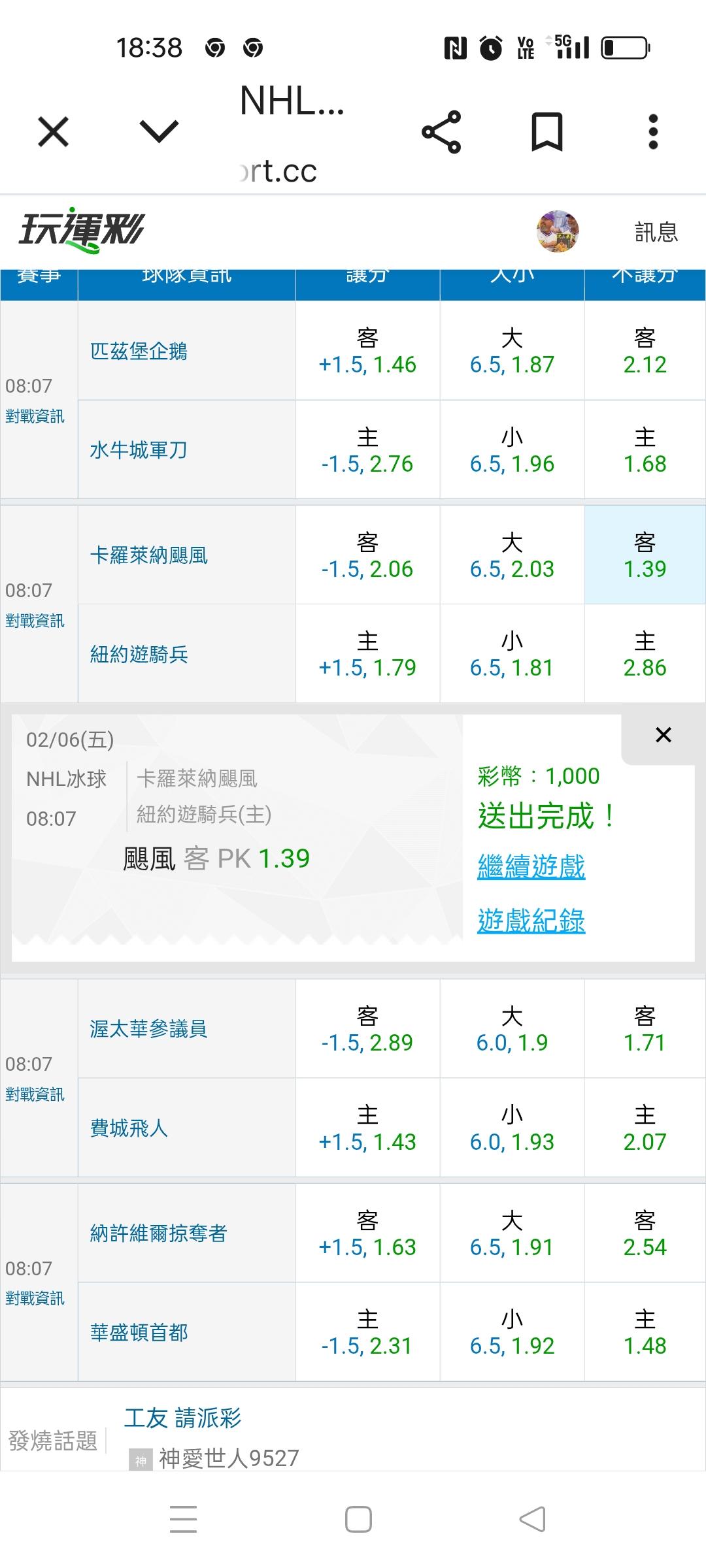Tap the 玩運彩 logo
The width and height of the screenshot is (706, 1568).
click(82, 231)
